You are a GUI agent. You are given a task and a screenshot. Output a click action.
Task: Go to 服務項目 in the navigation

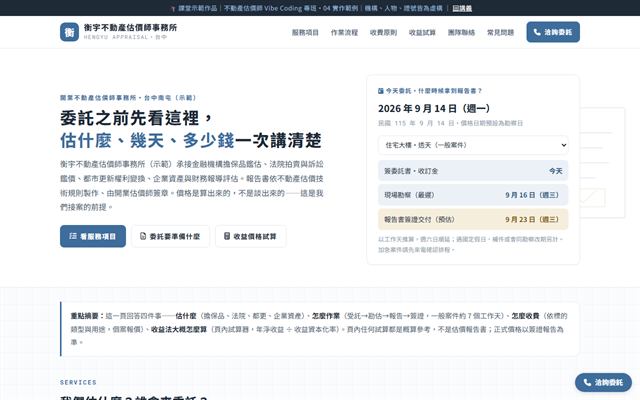(305, 32)
